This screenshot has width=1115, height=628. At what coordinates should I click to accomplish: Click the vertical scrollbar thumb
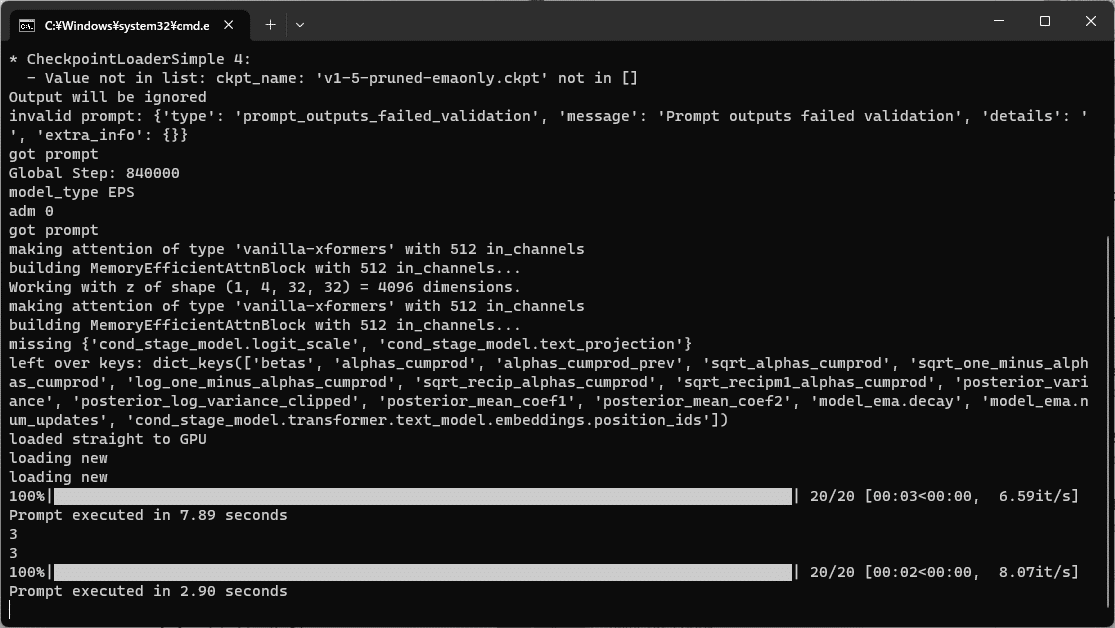tap(1110, 424)
